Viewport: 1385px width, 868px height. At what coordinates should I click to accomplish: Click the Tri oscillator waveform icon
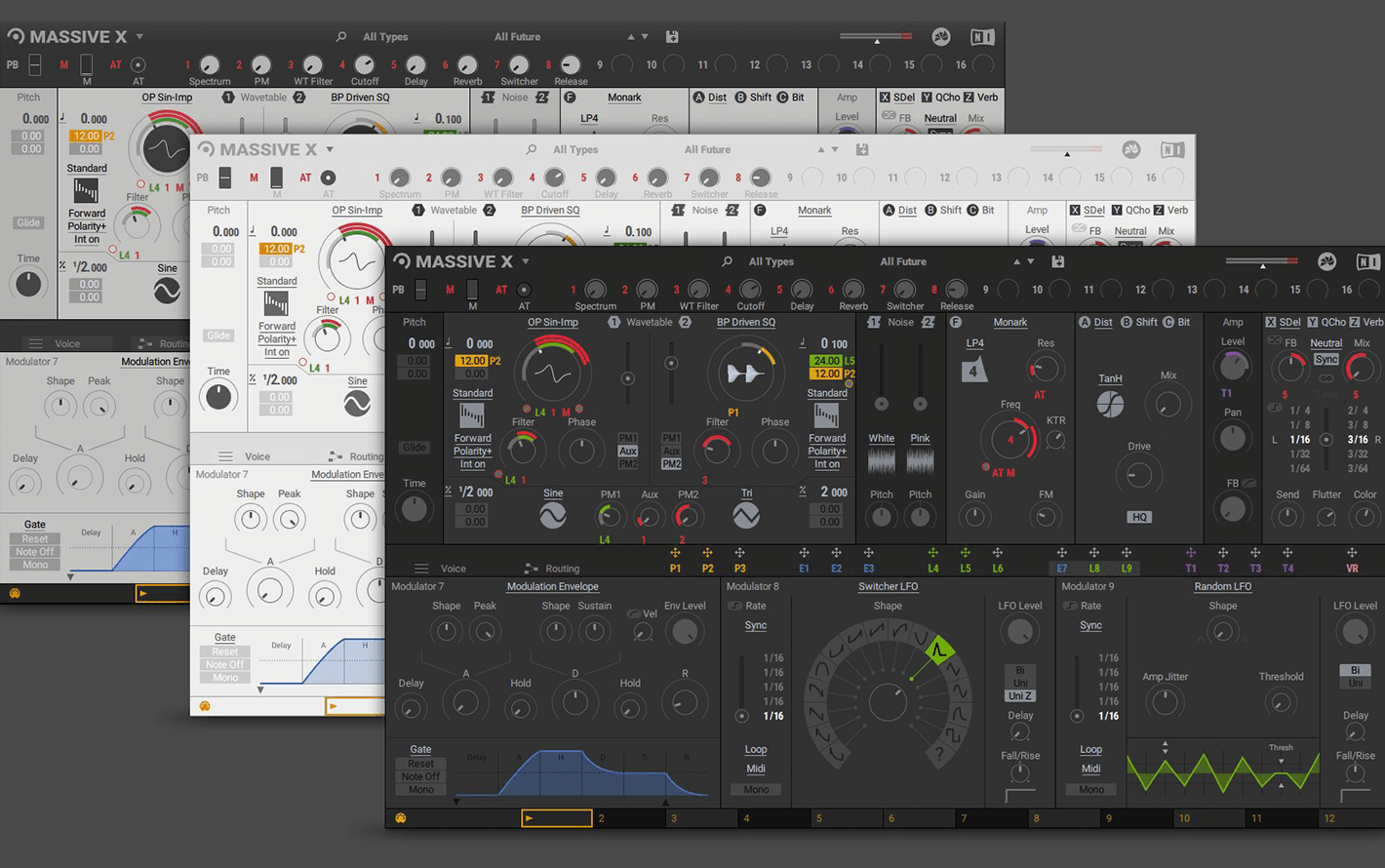(x=746, y=516)
